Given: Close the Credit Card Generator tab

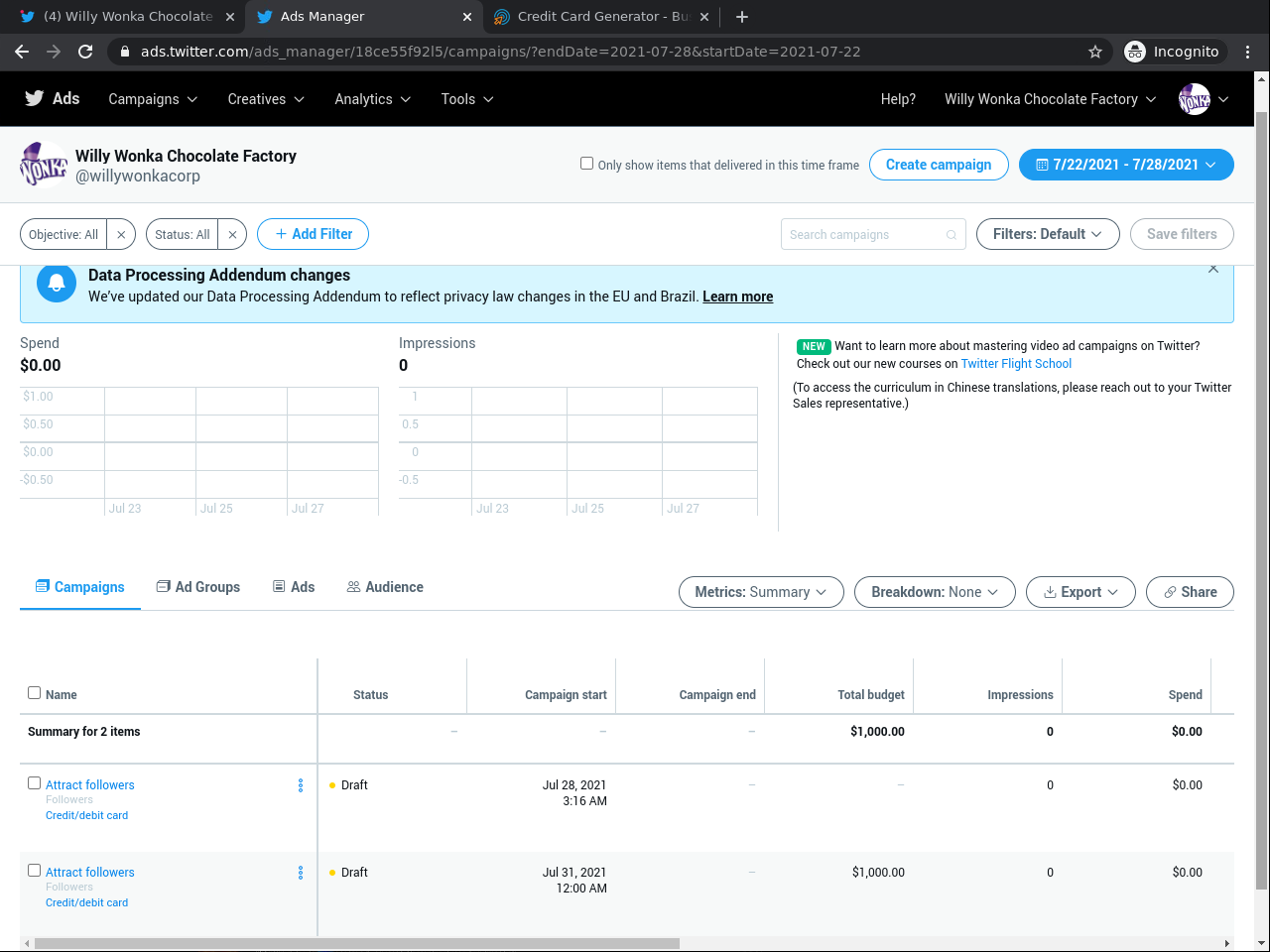Looking at the screenshot, I should (x=704, y=17).
